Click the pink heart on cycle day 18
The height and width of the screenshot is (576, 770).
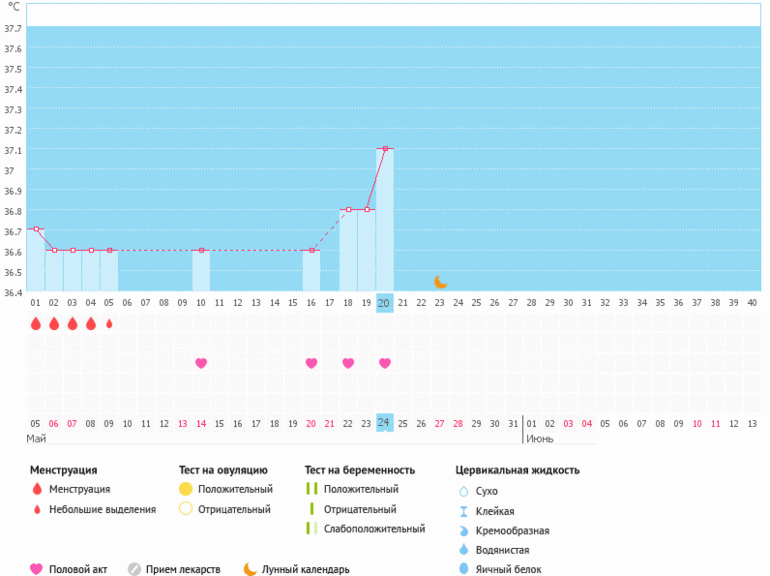(x=348, y=363)
